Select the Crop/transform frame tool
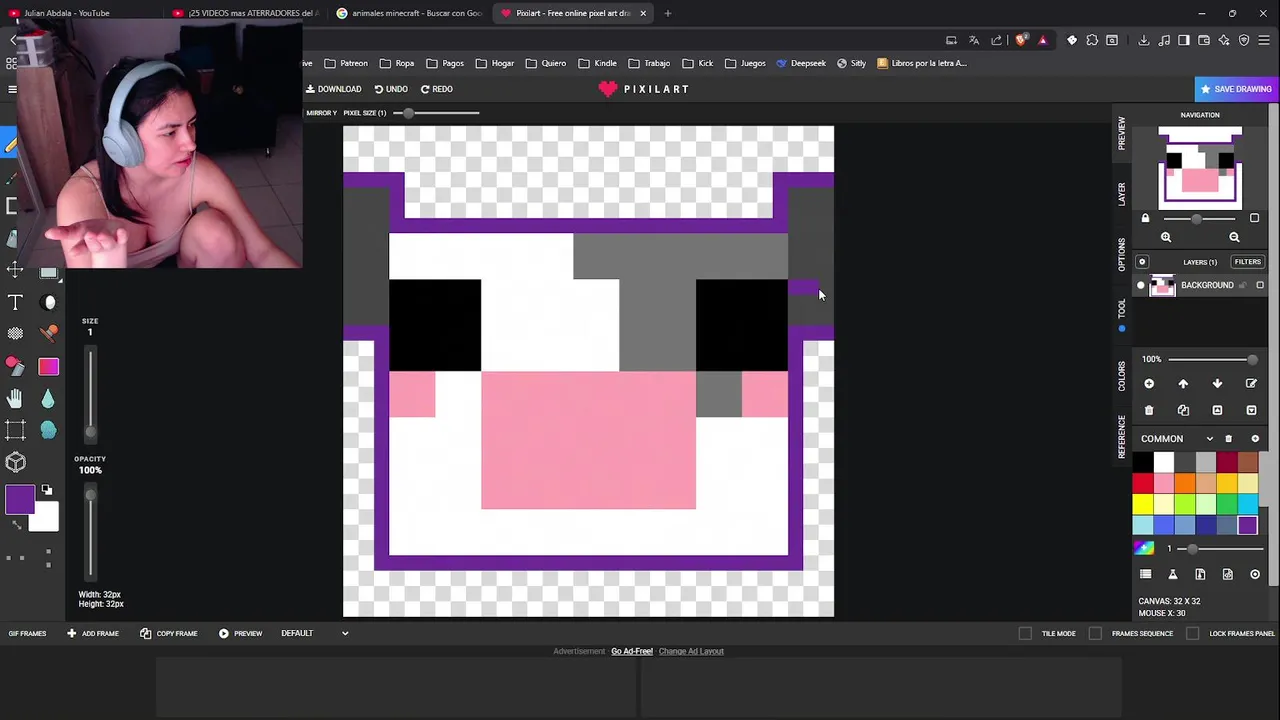Screen dimensions: 1280x720 pos(15,430)
